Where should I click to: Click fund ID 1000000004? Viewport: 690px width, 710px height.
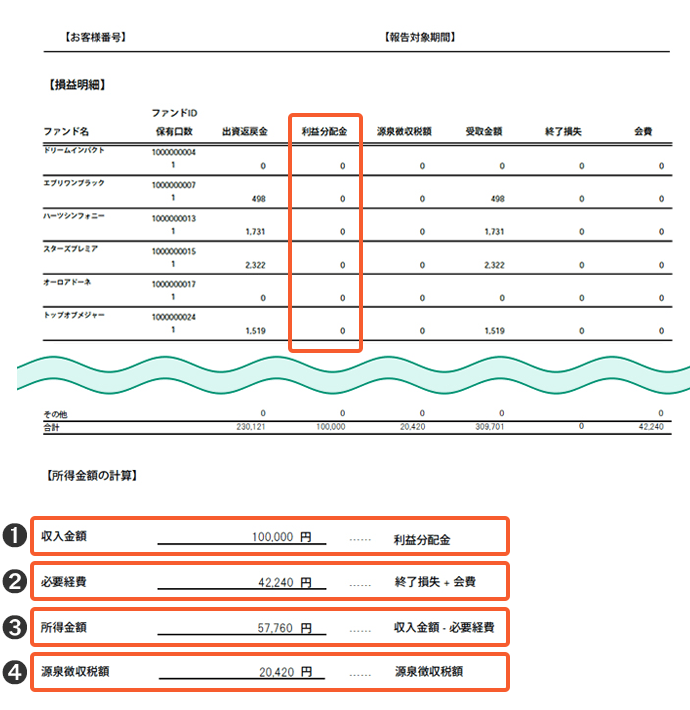click(x=174, y=152)
